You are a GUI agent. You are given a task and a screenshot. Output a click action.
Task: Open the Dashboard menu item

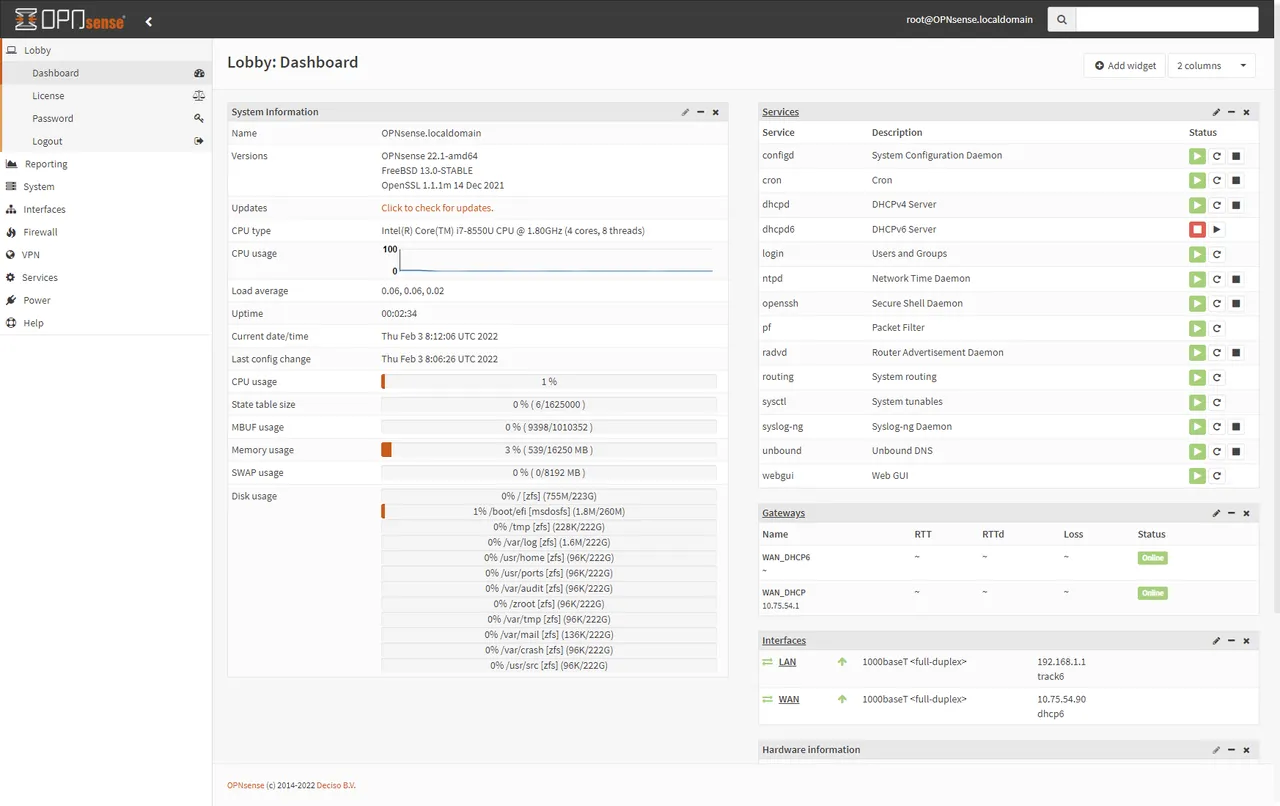click(x=106, y=73)
